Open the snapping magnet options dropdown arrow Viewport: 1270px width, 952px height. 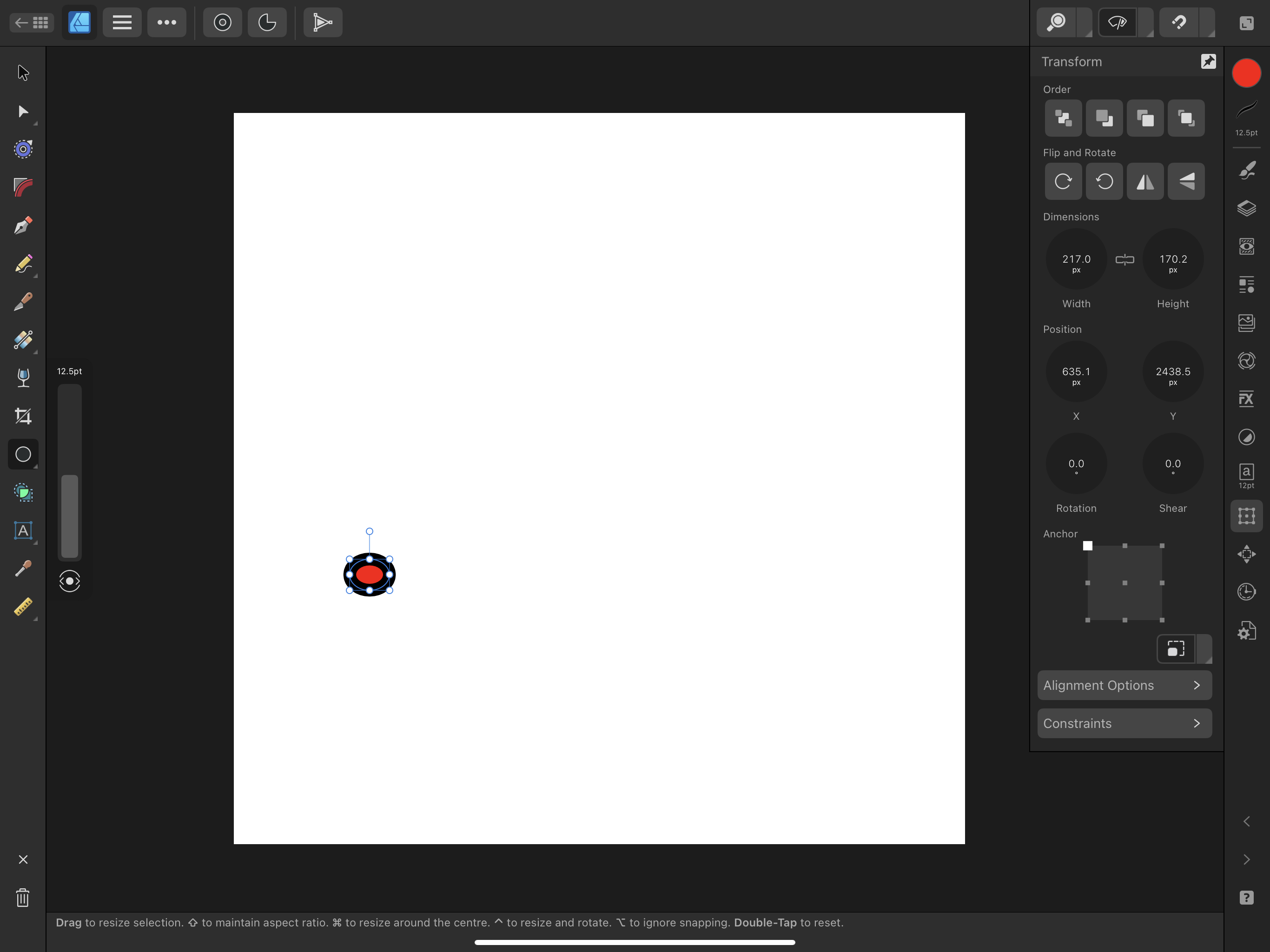coord(1209,23)
